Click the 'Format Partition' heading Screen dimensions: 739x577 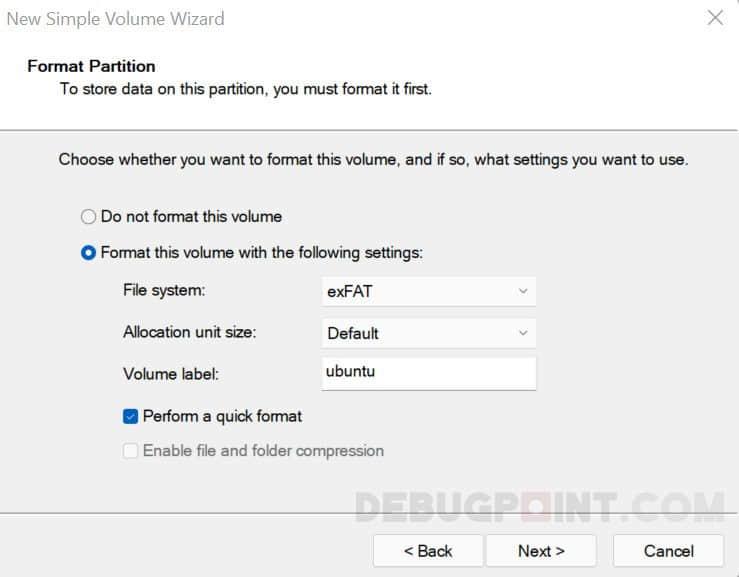[91, 66]
